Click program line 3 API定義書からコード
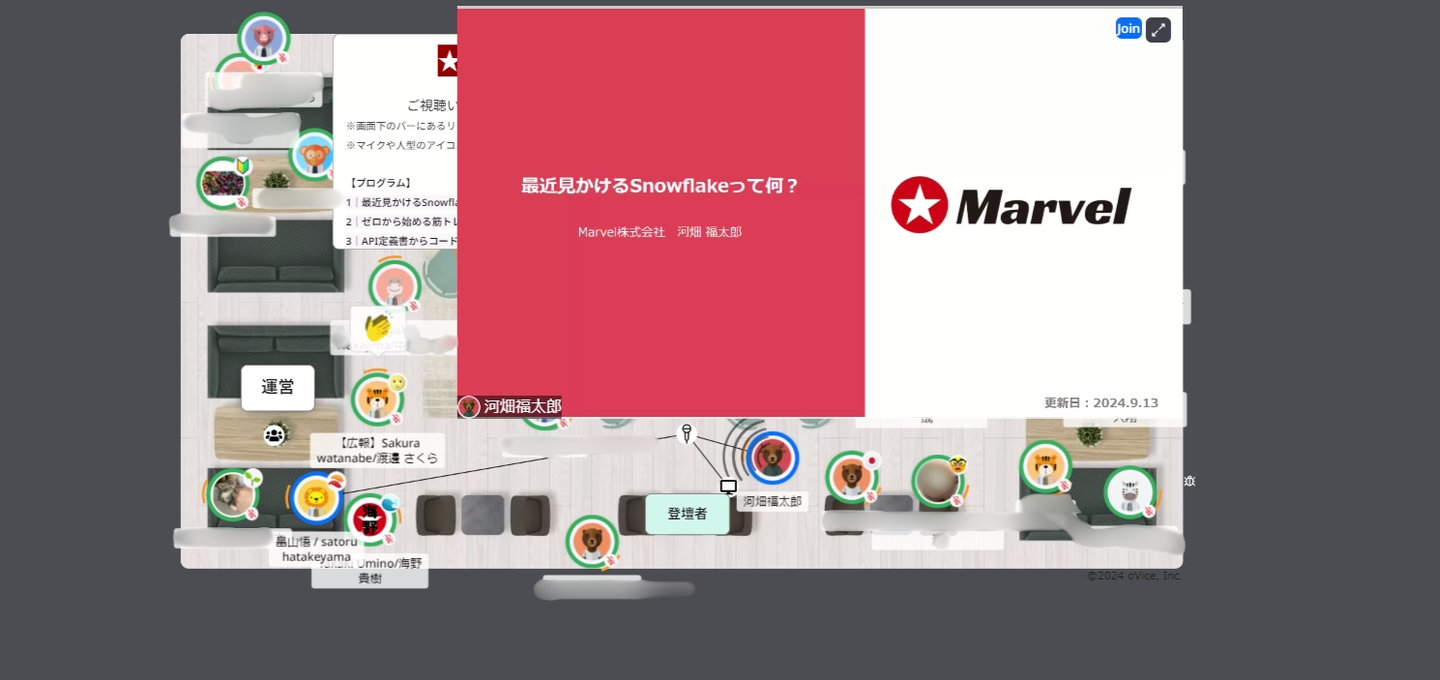Screen dimensions: 1440x680 [x=401, y=241]
